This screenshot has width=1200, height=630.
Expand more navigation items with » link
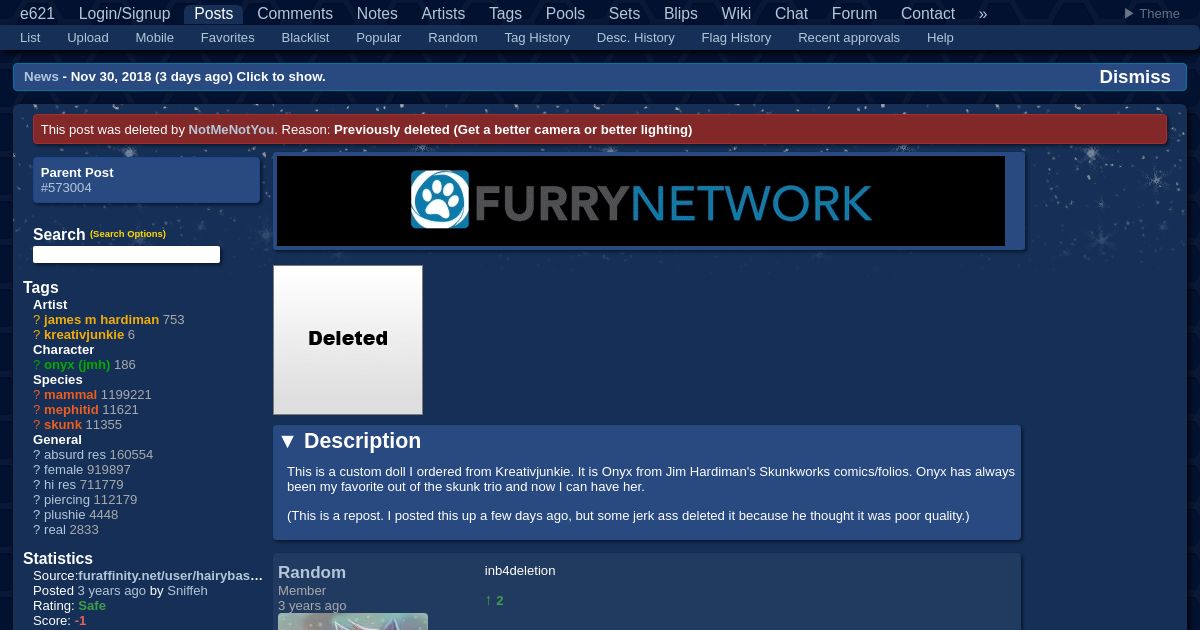point(983,14)
